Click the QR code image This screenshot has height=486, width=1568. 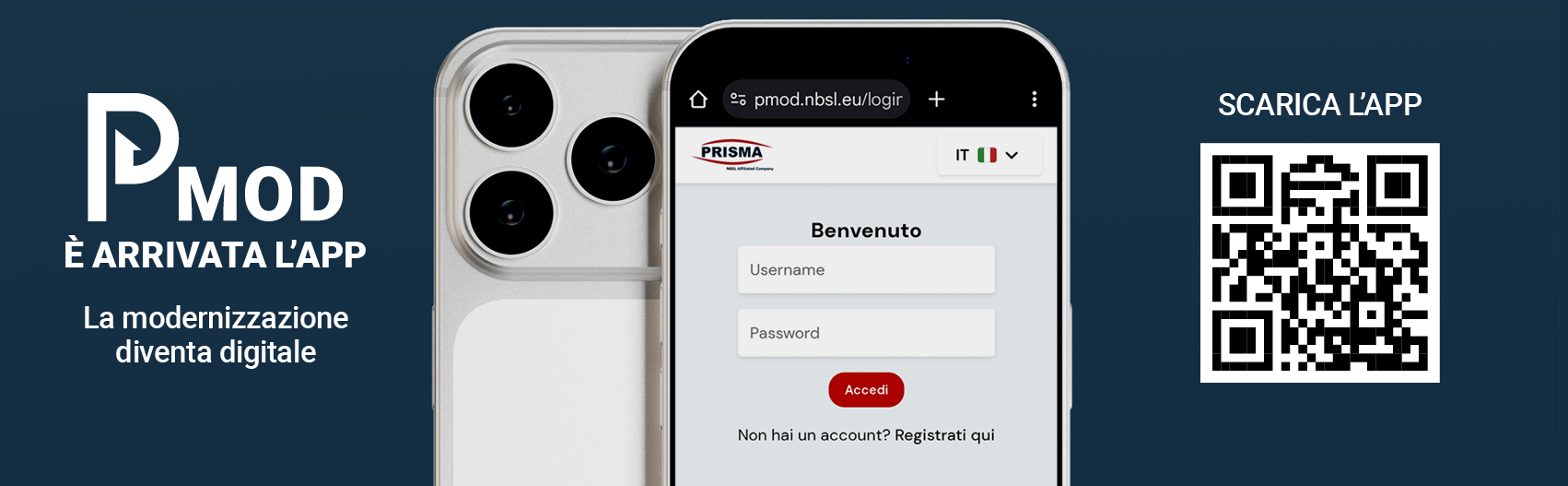coord(1319,263)
